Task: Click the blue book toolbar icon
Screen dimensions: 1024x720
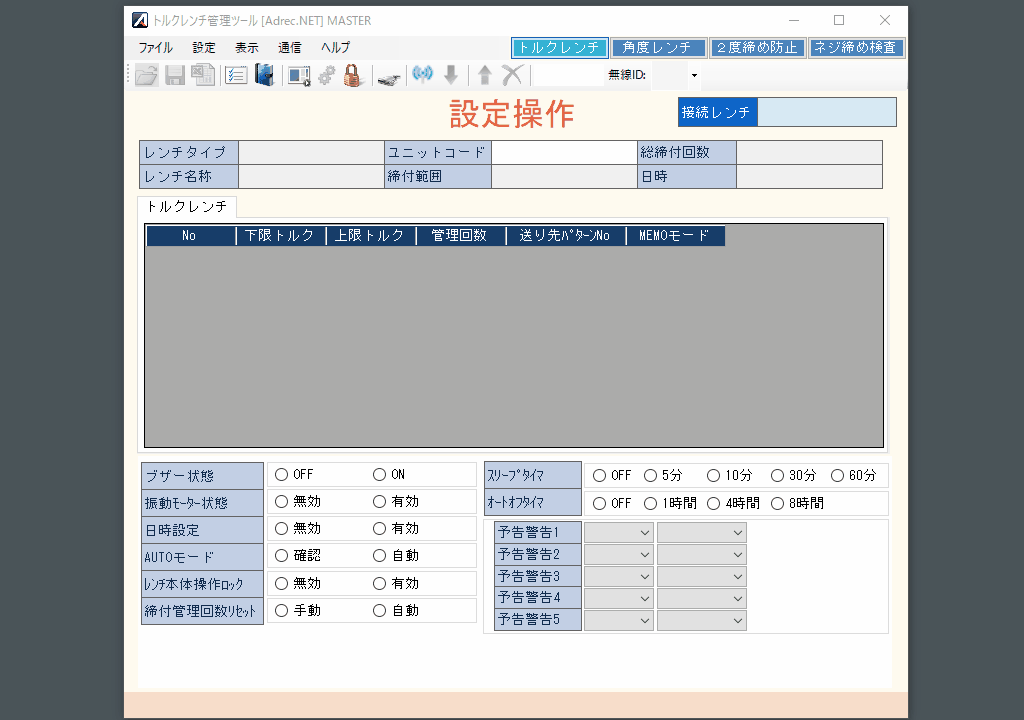Action: pyautogui.click(x=264, y=75)
